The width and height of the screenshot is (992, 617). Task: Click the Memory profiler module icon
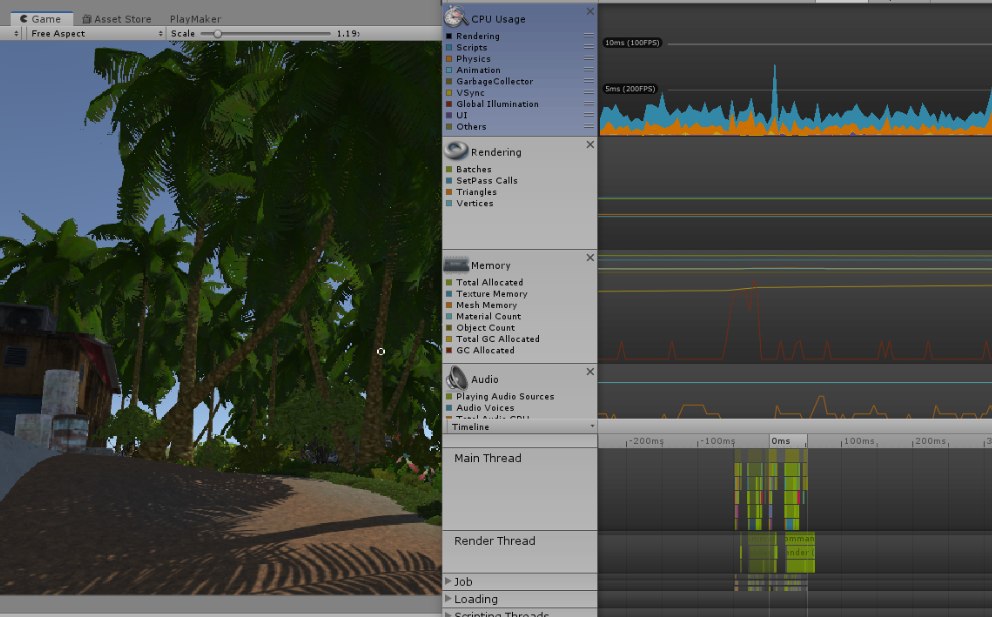click(456, 264)
